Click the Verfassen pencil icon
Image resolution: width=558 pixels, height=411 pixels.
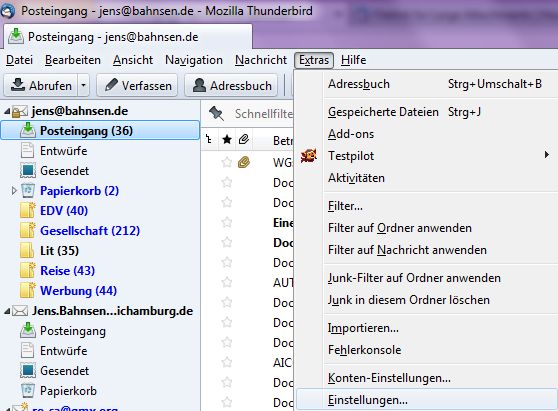pos(111,85)
